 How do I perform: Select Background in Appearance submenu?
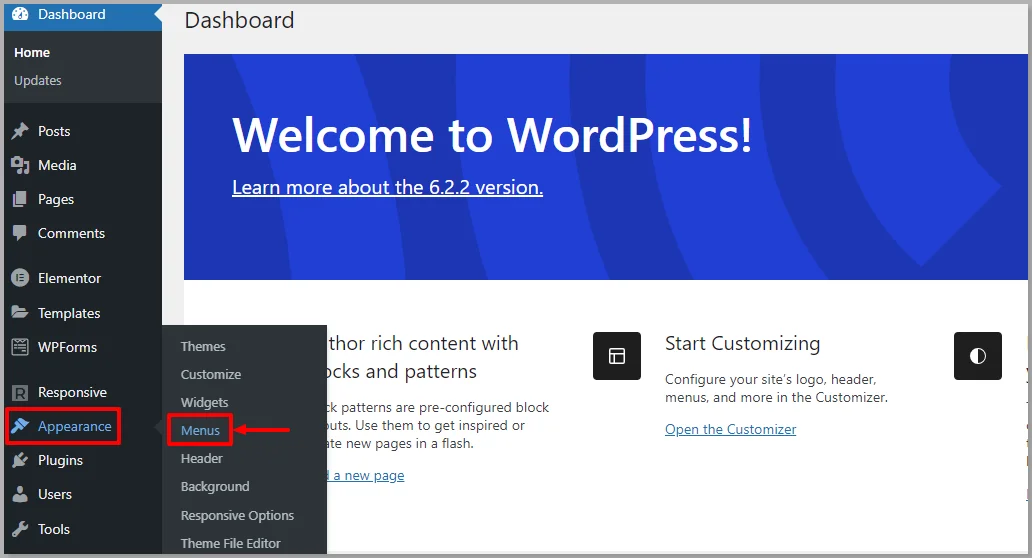(215, 487)
